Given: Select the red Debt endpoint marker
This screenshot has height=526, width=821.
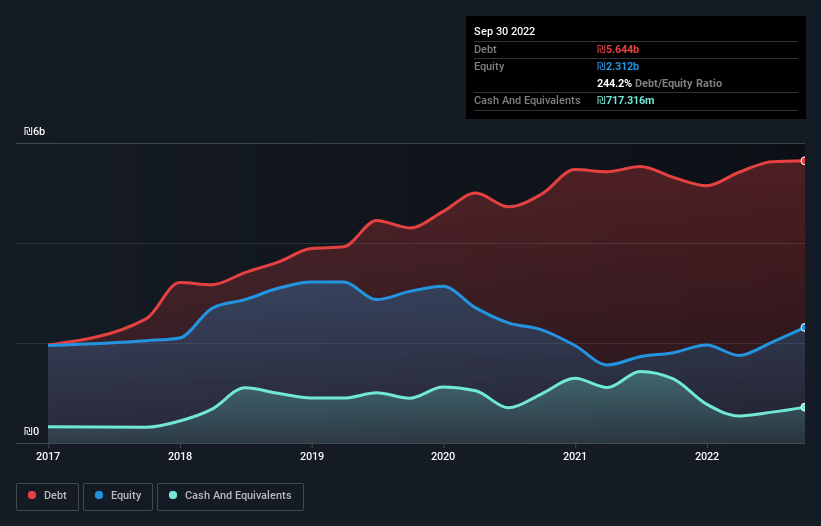Looking at the screenshot, I should [804, 161].
